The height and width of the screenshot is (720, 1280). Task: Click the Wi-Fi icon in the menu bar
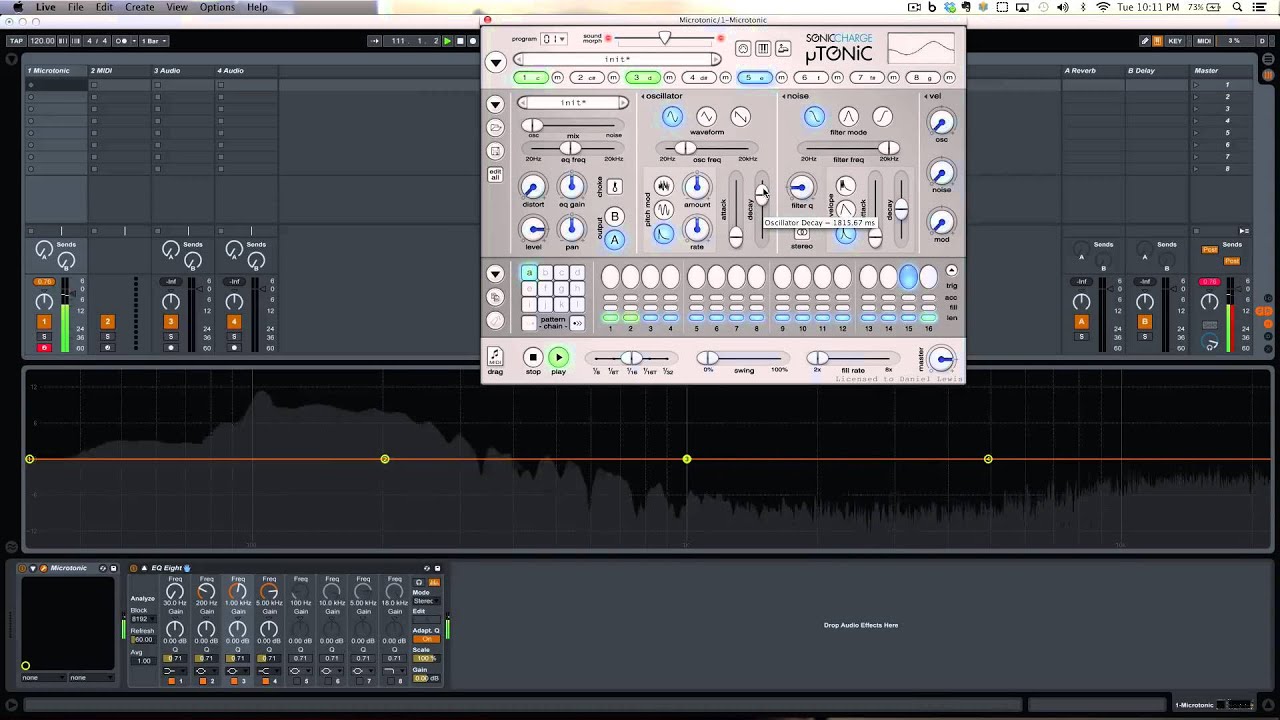[x=1103, y=7]
